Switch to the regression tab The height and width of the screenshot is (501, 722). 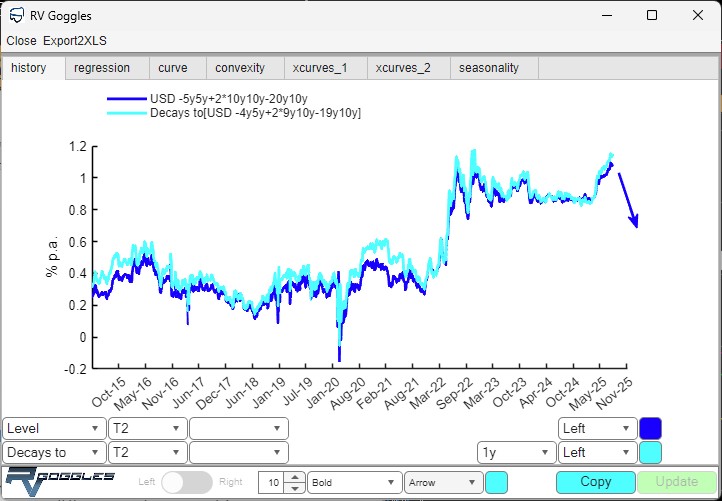click(107, 68)
